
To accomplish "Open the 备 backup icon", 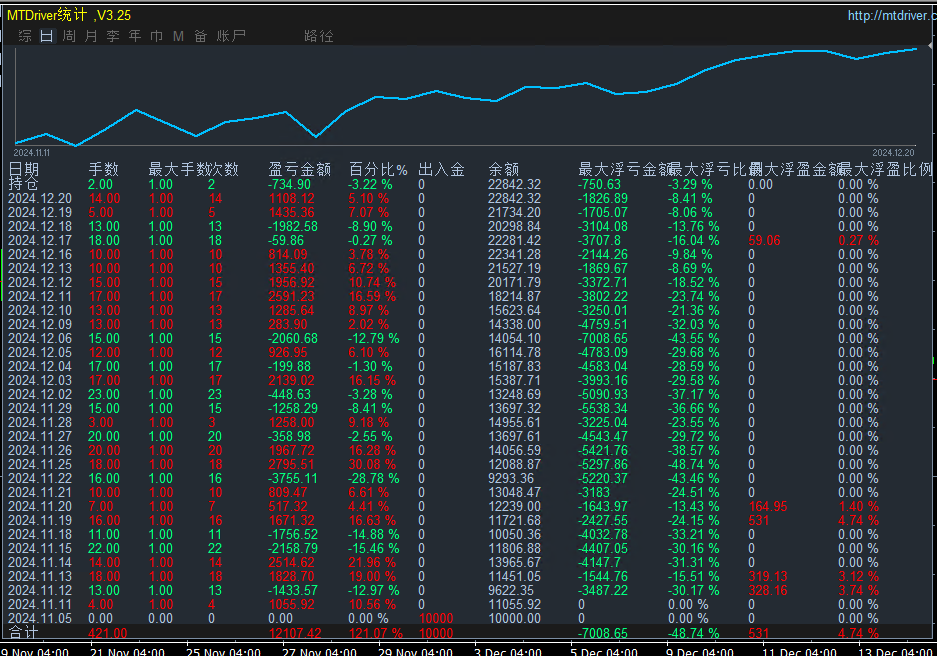I will (199, 35).
